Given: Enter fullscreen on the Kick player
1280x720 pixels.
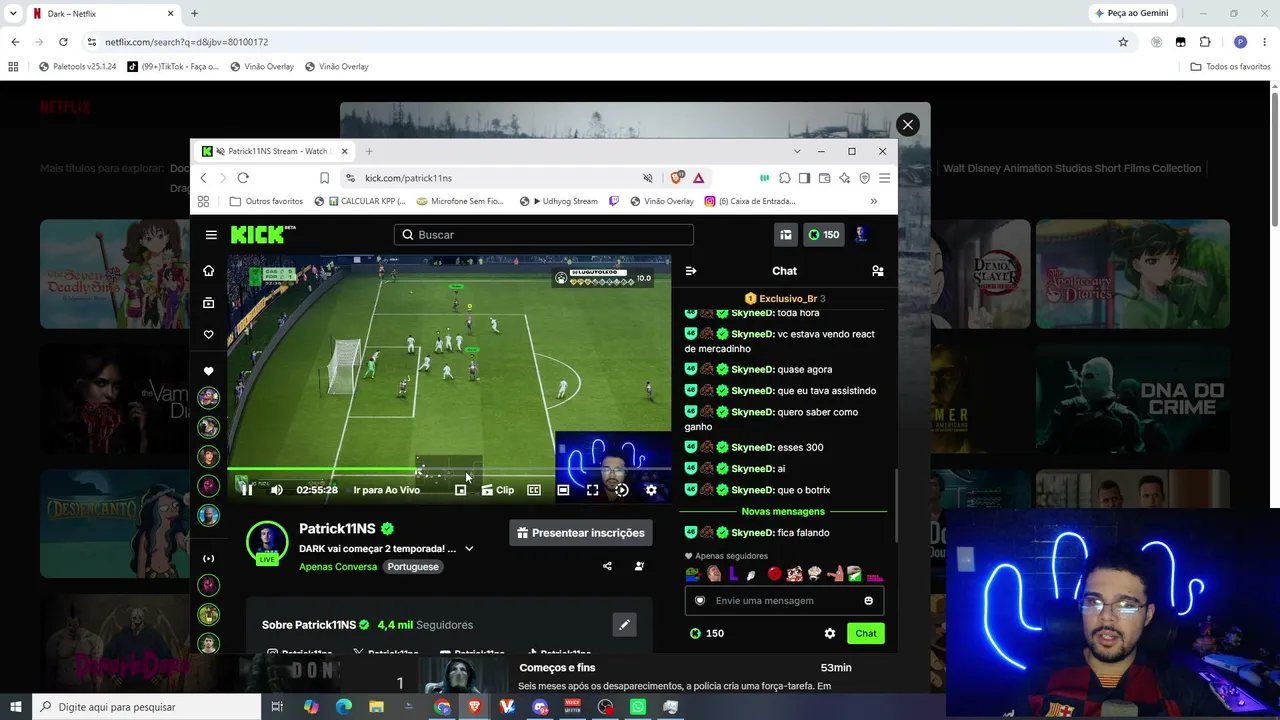Looking at the screenshot, I should (592, 490).
